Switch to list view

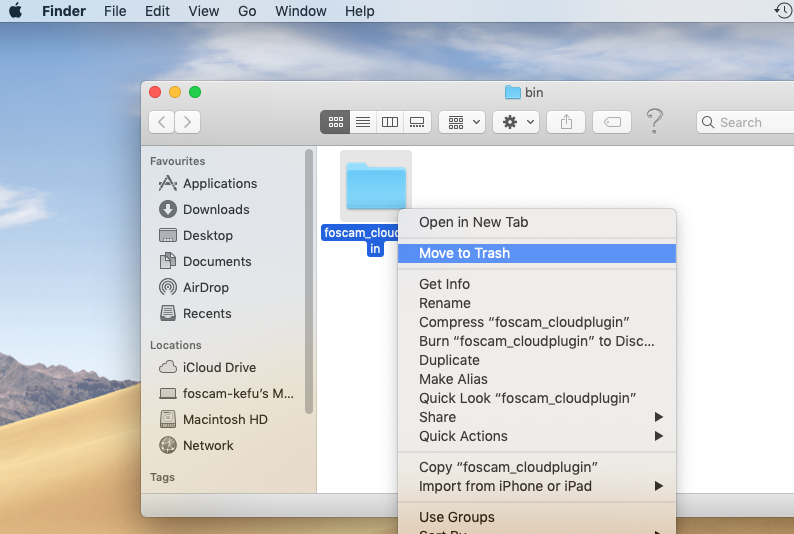tap(363, 122)
